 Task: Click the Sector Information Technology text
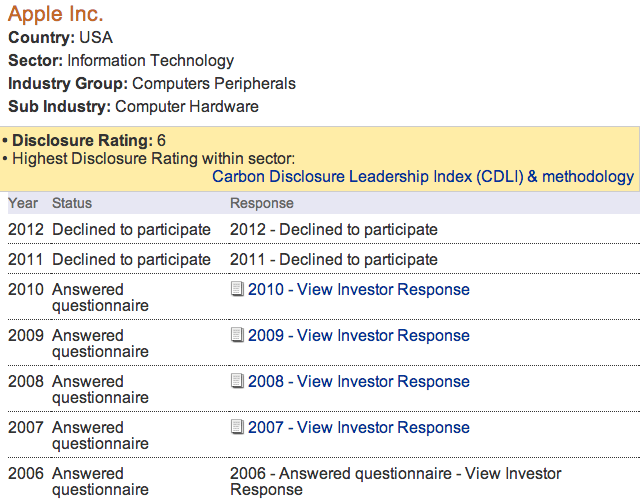click(150, 61)
